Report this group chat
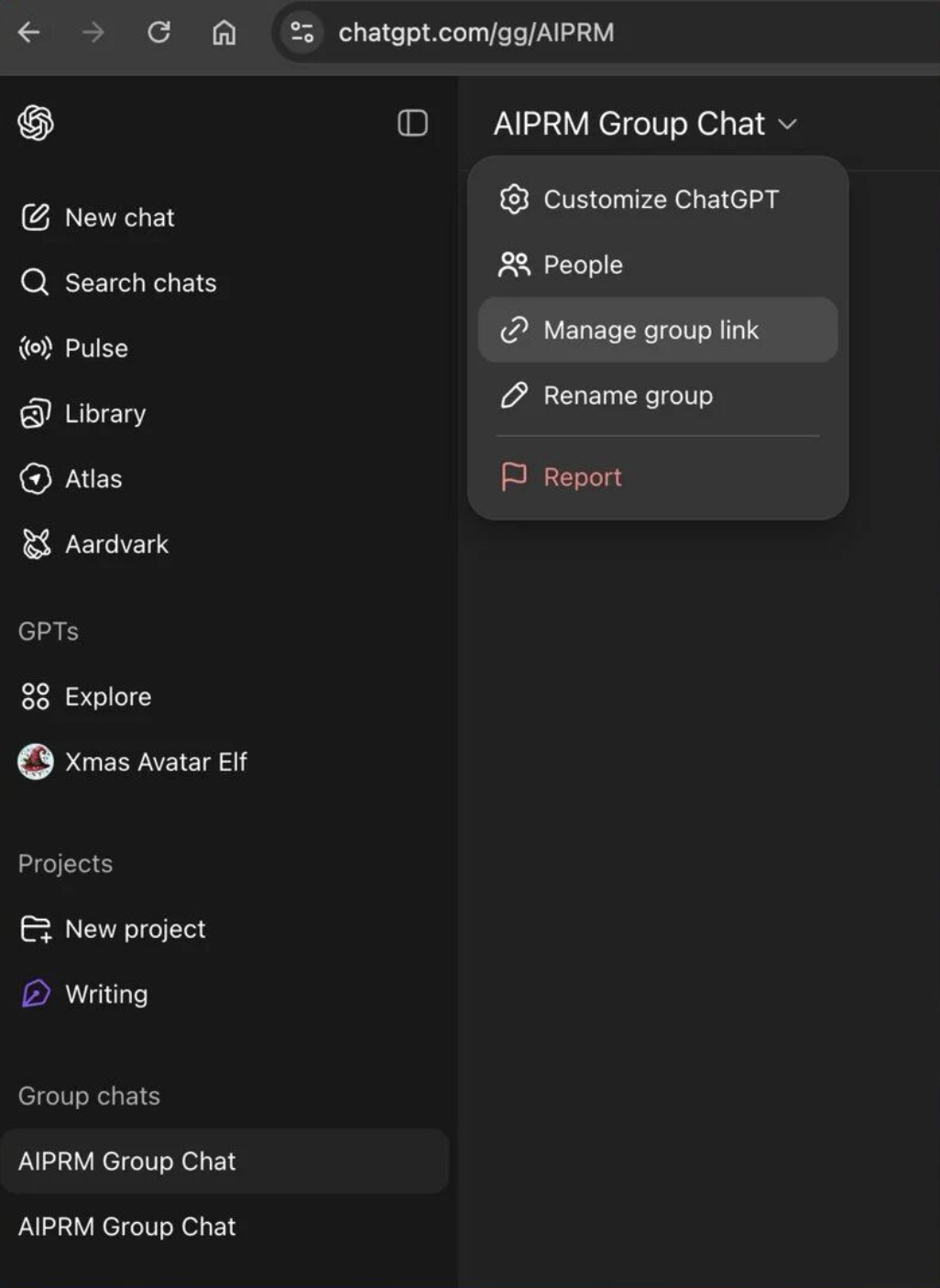This screenshot has height=1288, width=940. pos(582,477)
